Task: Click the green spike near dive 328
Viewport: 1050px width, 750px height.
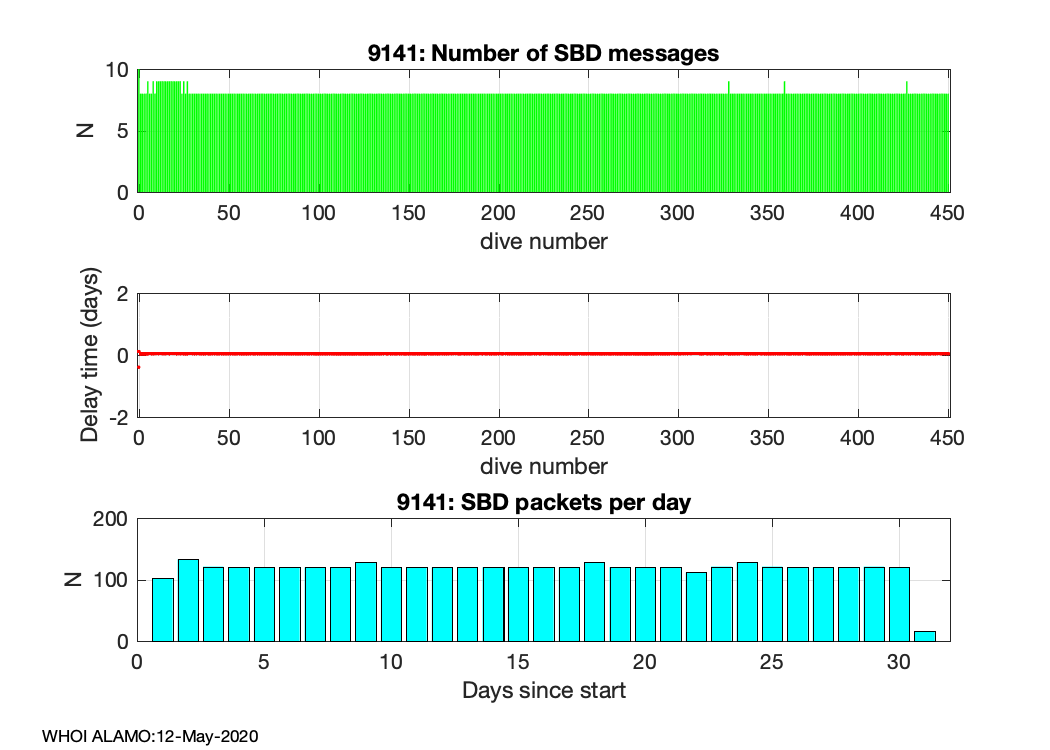Action: pyautogui.click(x=729, y=87)
